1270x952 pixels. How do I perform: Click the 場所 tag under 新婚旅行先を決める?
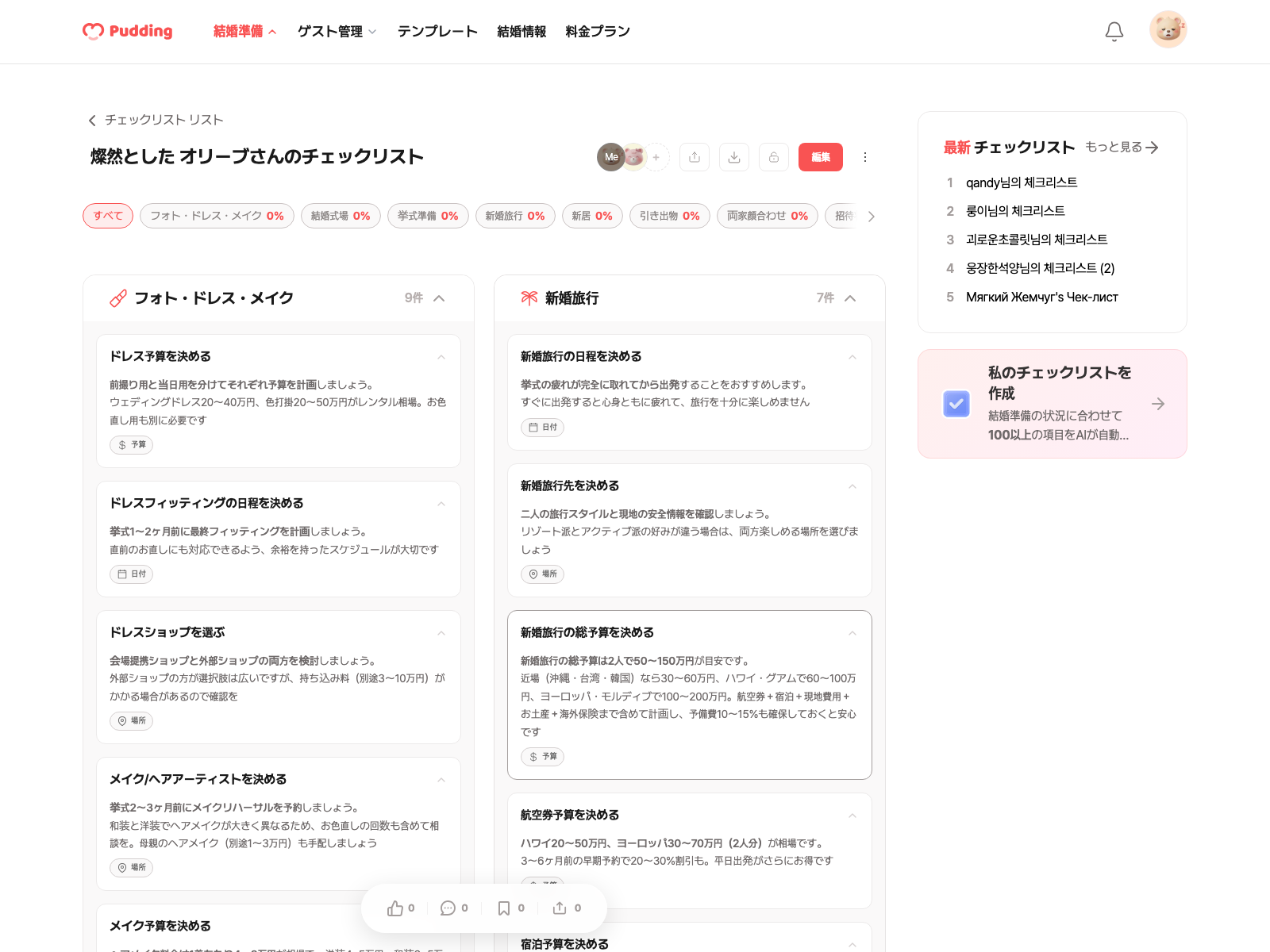(543, 574)
